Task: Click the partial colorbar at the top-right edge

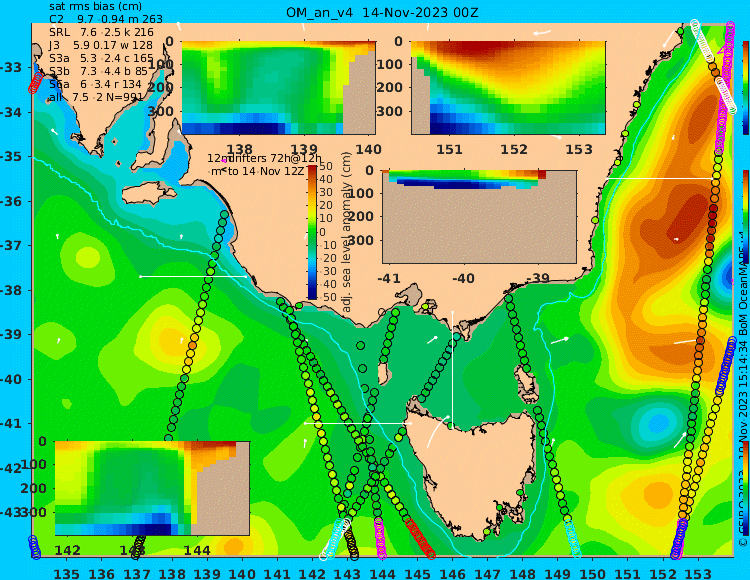Action: 746,88
